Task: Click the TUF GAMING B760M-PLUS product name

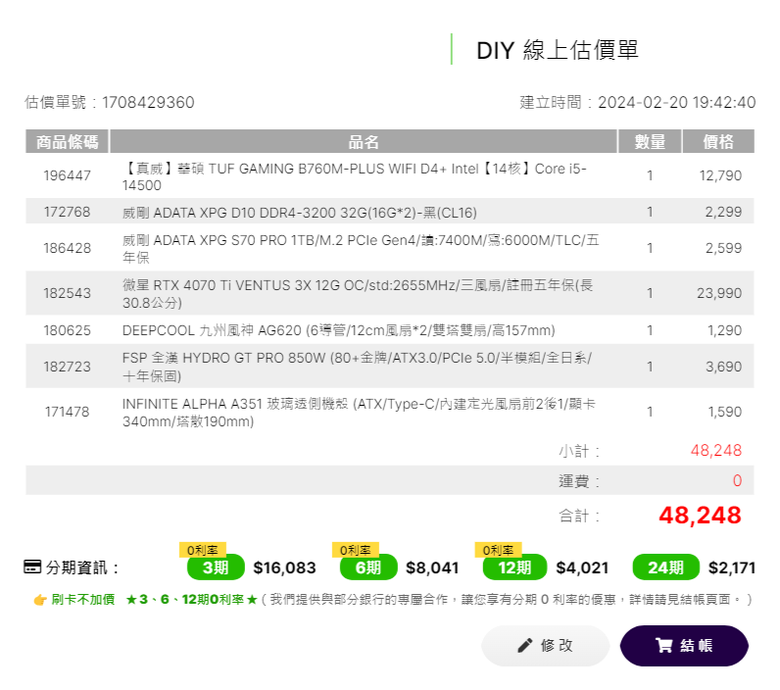Action: pos(354,177)
